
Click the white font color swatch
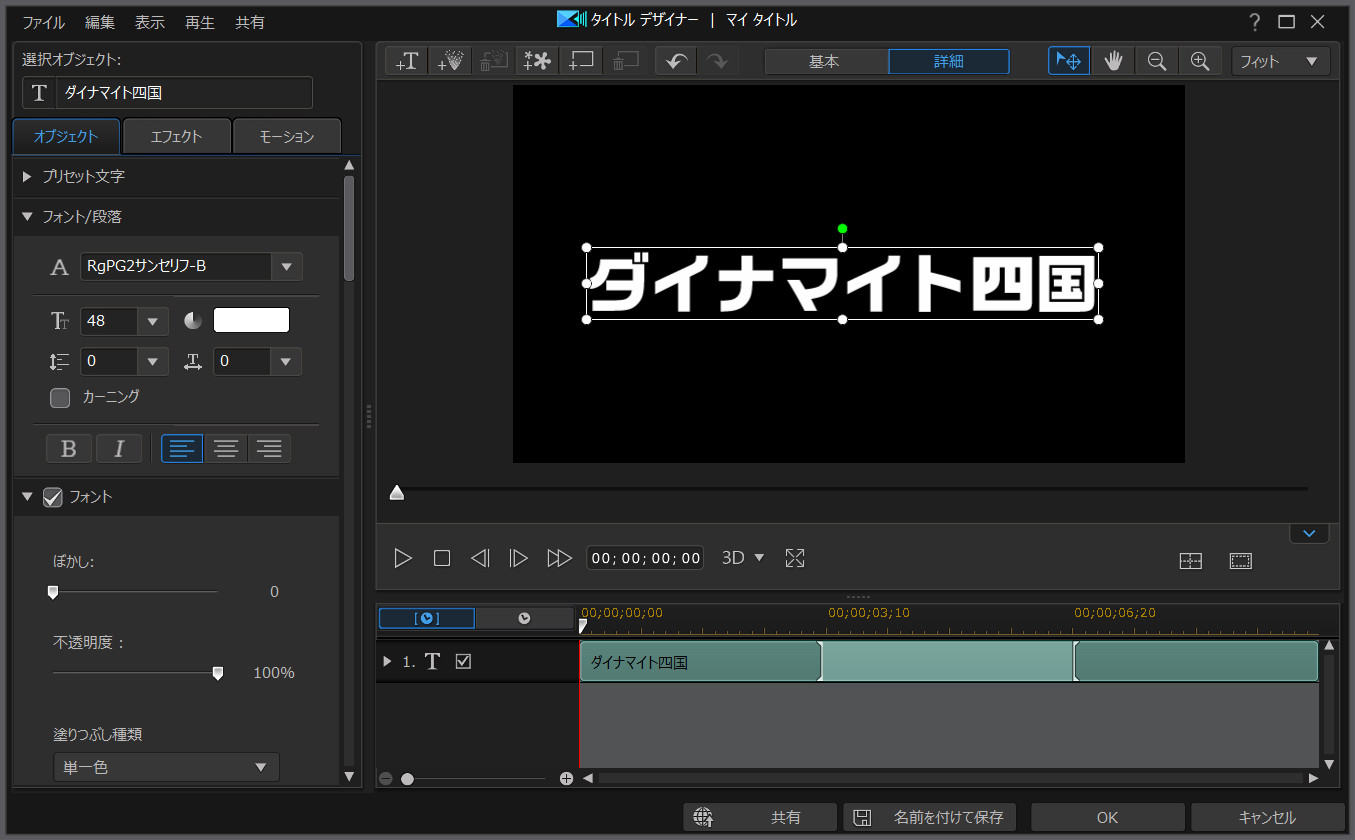pos(251,320)
